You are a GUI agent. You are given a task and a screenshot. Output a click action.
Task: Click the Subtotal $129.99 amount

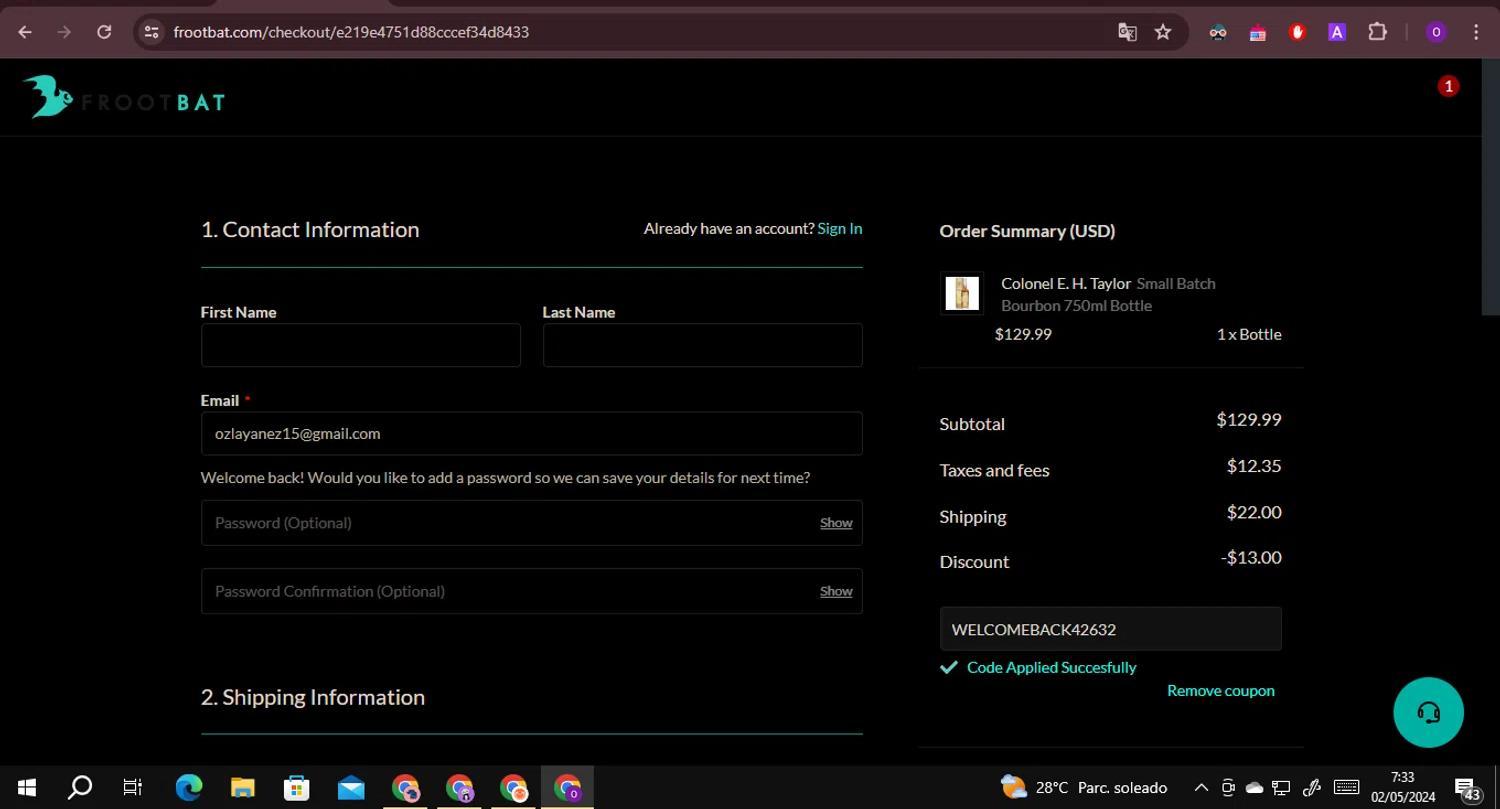click(1249, 420)
